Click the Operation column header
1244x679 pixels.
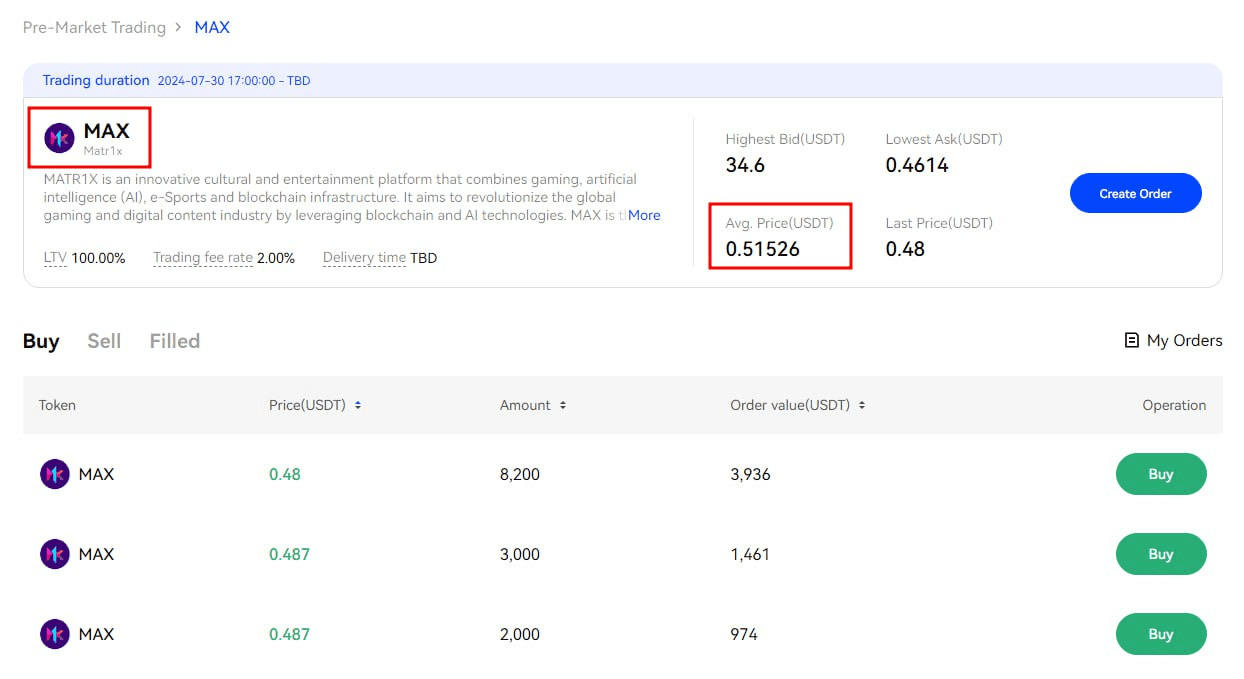(x=1174, y=405)
